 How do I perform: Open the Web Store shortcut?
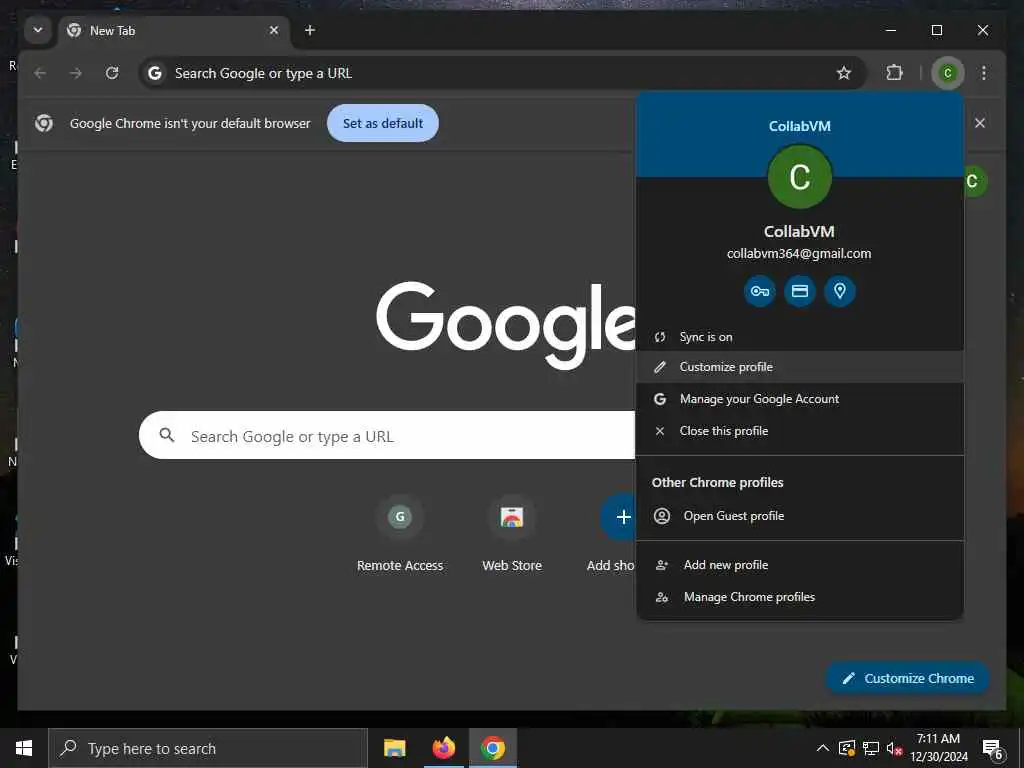[512, 534]
